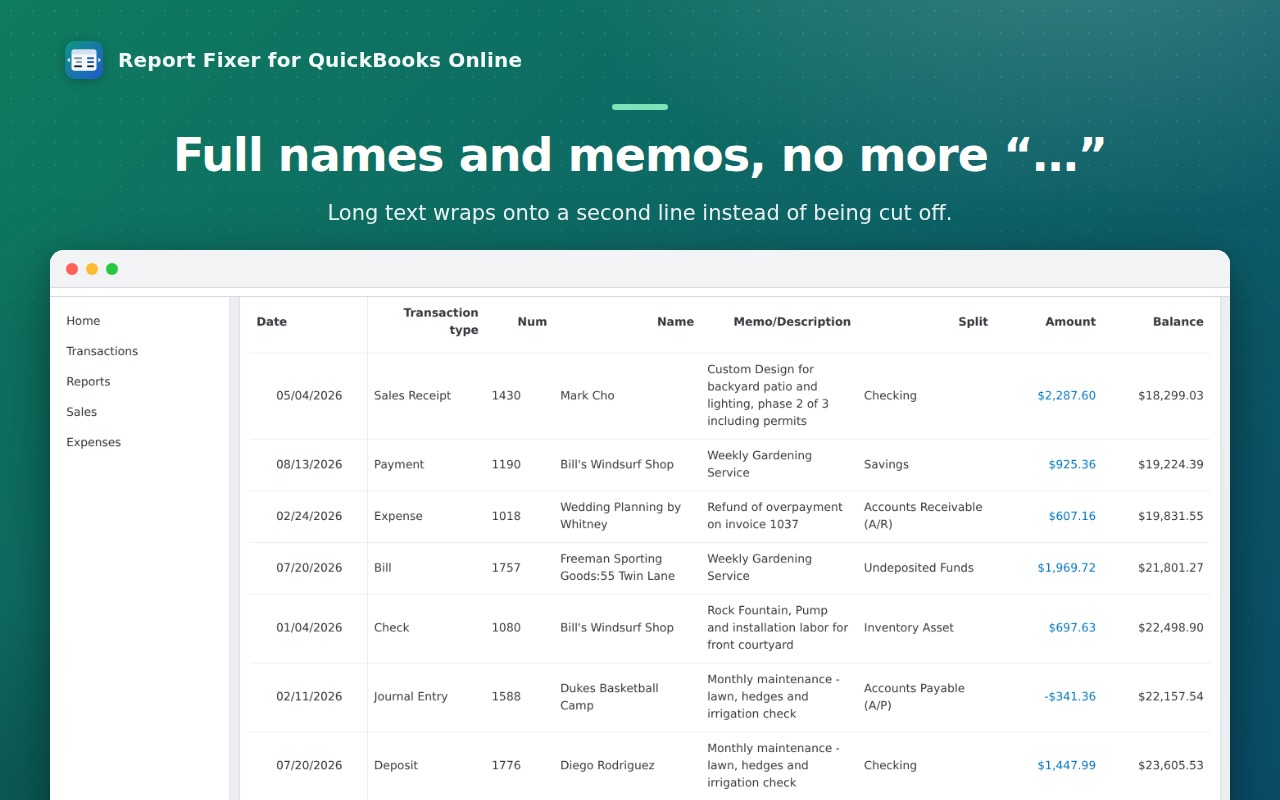Open Sales in the sidebar

82,412
